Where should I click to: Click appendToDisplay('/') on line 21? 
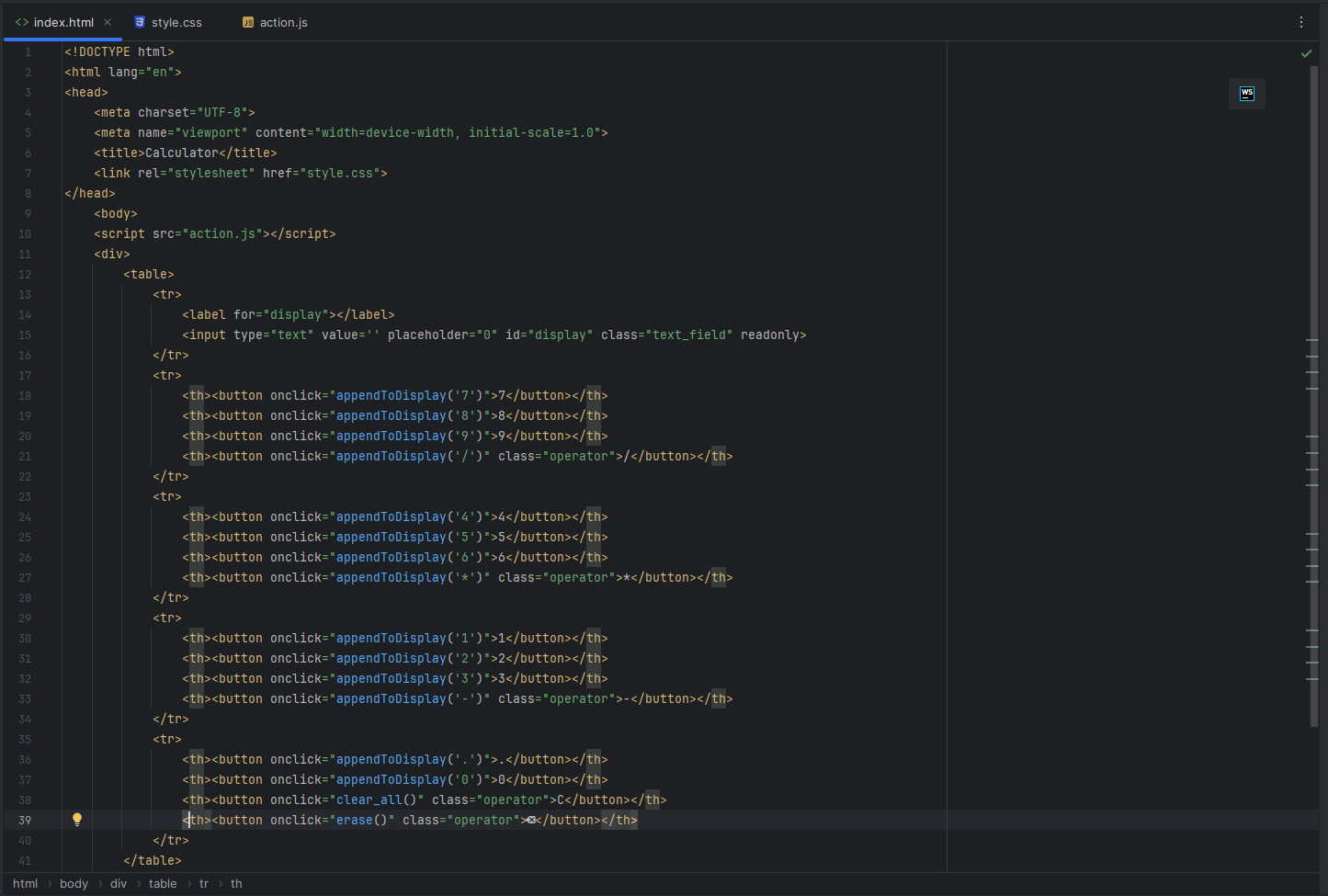[410, 457]
